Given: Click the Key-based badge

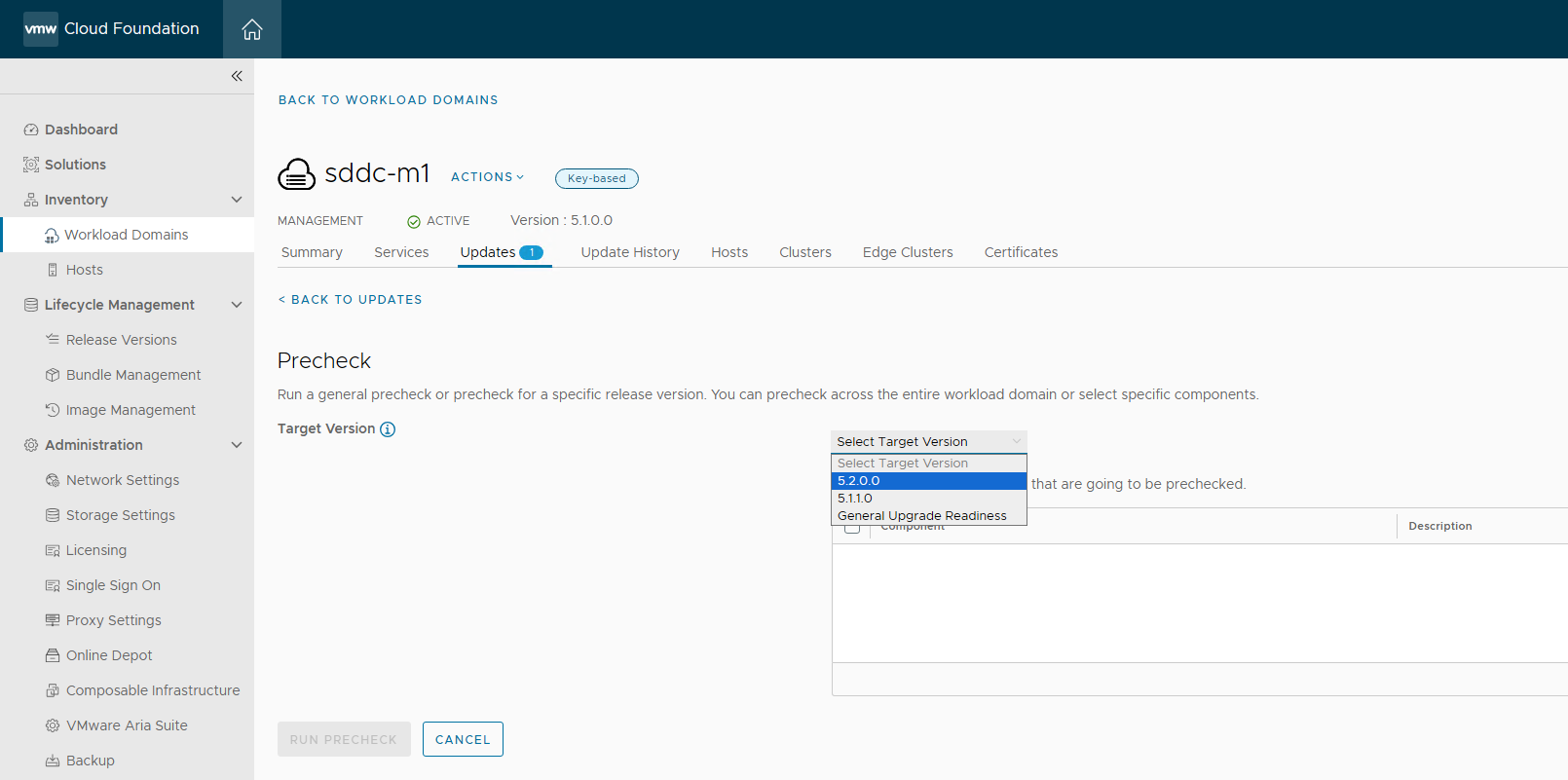Looking at the screenshot, I should click(x=596, y=178).
